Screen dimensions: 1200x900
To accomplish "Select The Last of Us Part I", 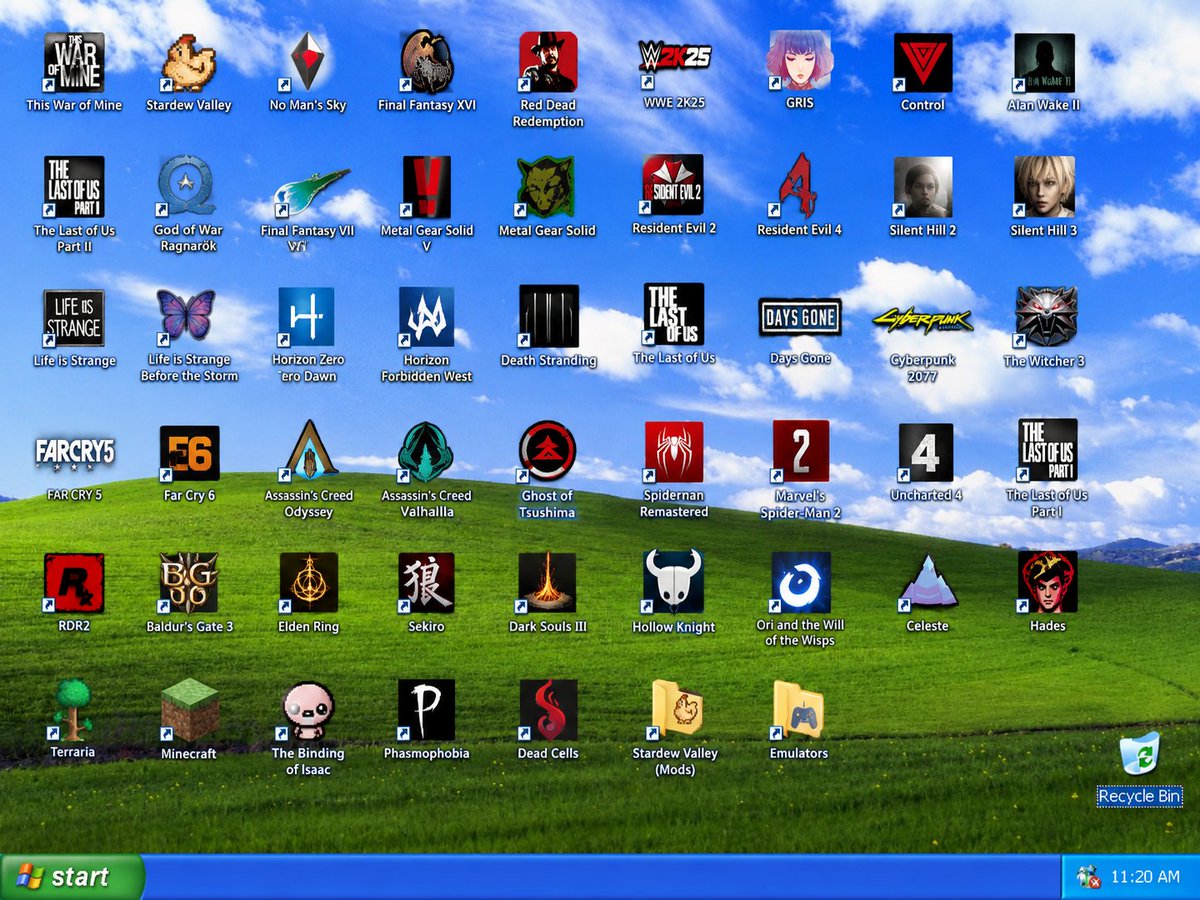I will (x=1046, y=450).
